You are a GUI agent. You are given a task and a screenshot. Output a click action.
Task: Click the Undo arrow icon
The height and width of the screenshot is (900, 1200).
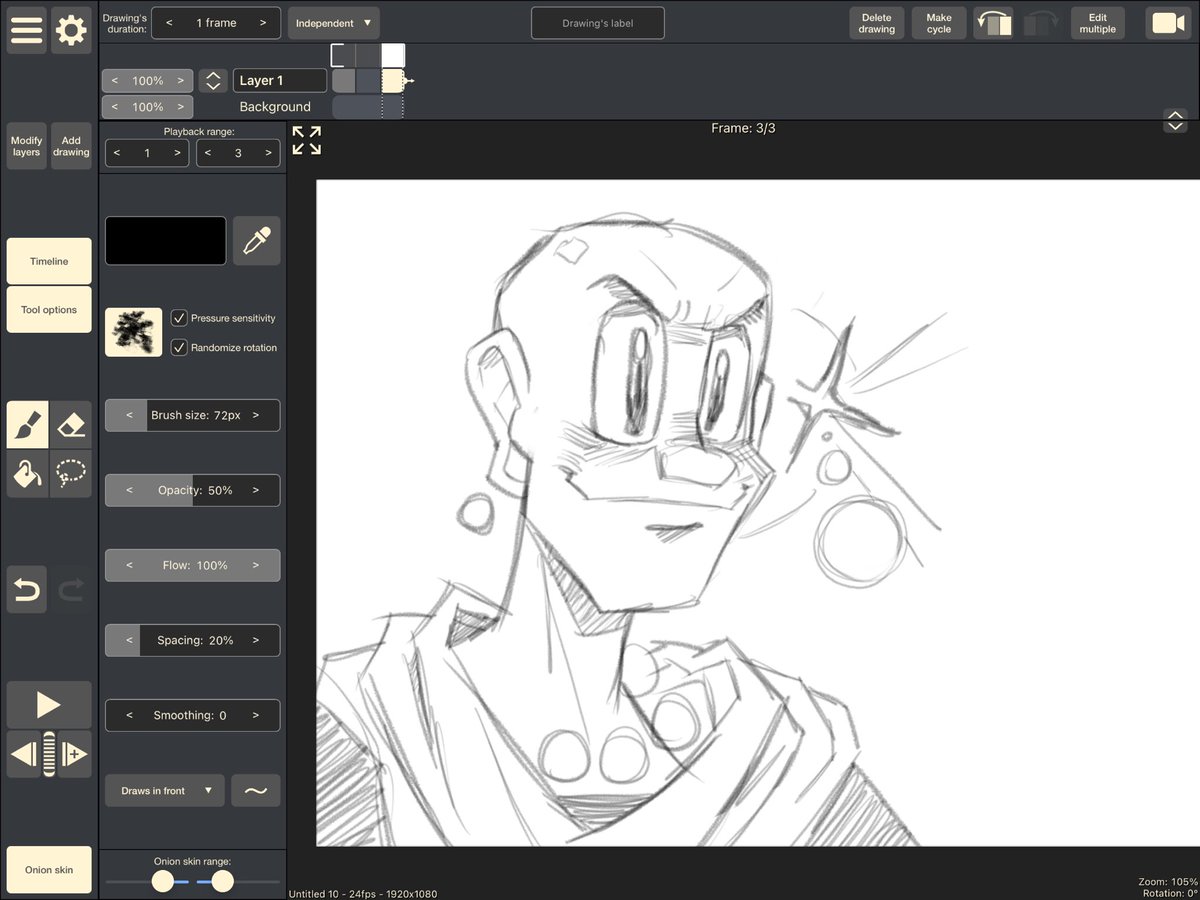coord(26,589)
